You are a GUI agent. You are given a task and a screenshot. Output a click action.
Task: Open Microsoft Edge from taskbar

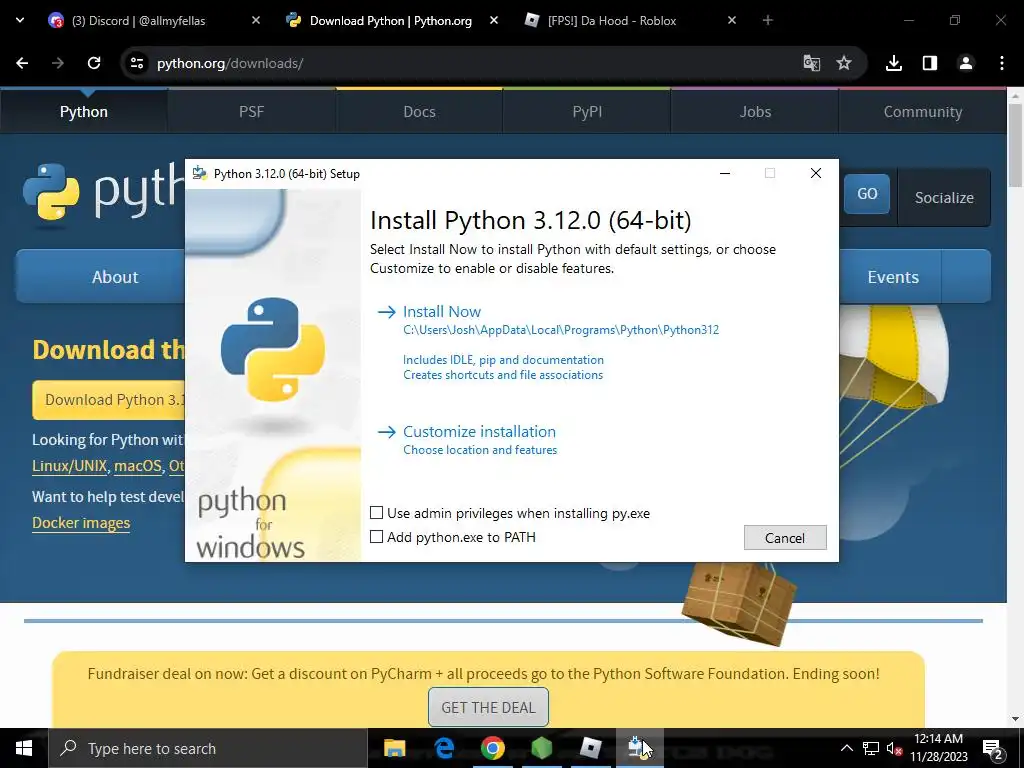[444, 748]
